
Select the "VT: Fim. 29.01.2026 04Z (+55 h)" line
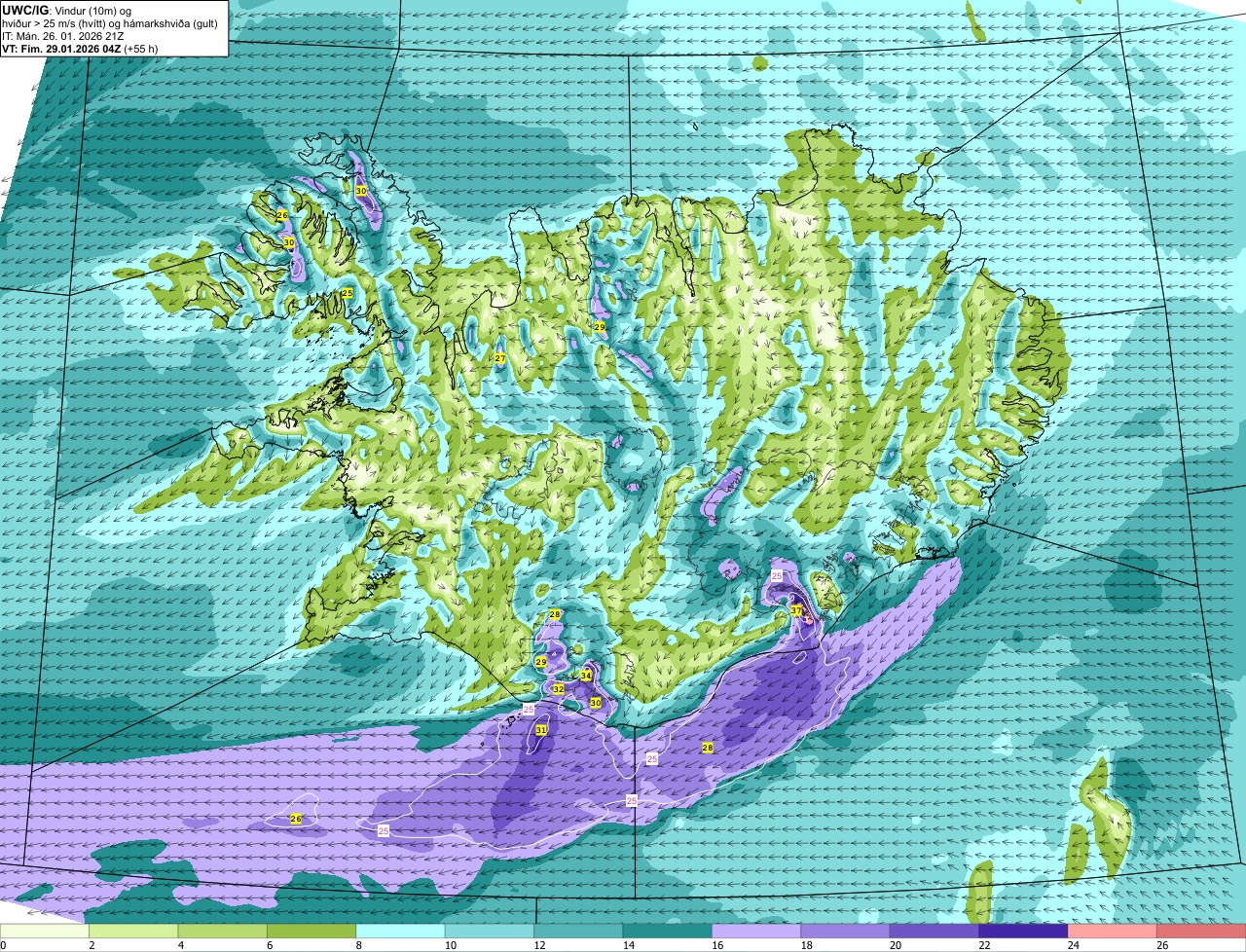pyautogui.click(x=80, y=49)
